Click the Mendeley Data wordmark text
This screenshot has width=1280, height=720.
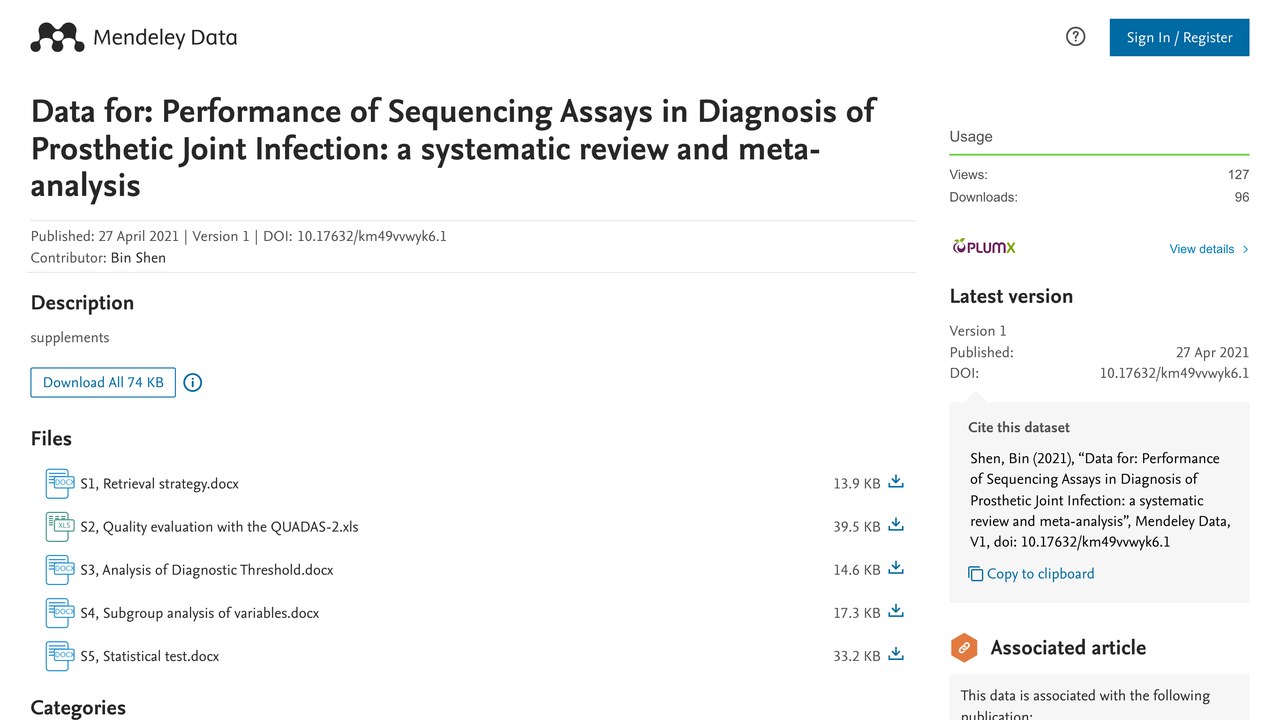(x=165, y=38)
